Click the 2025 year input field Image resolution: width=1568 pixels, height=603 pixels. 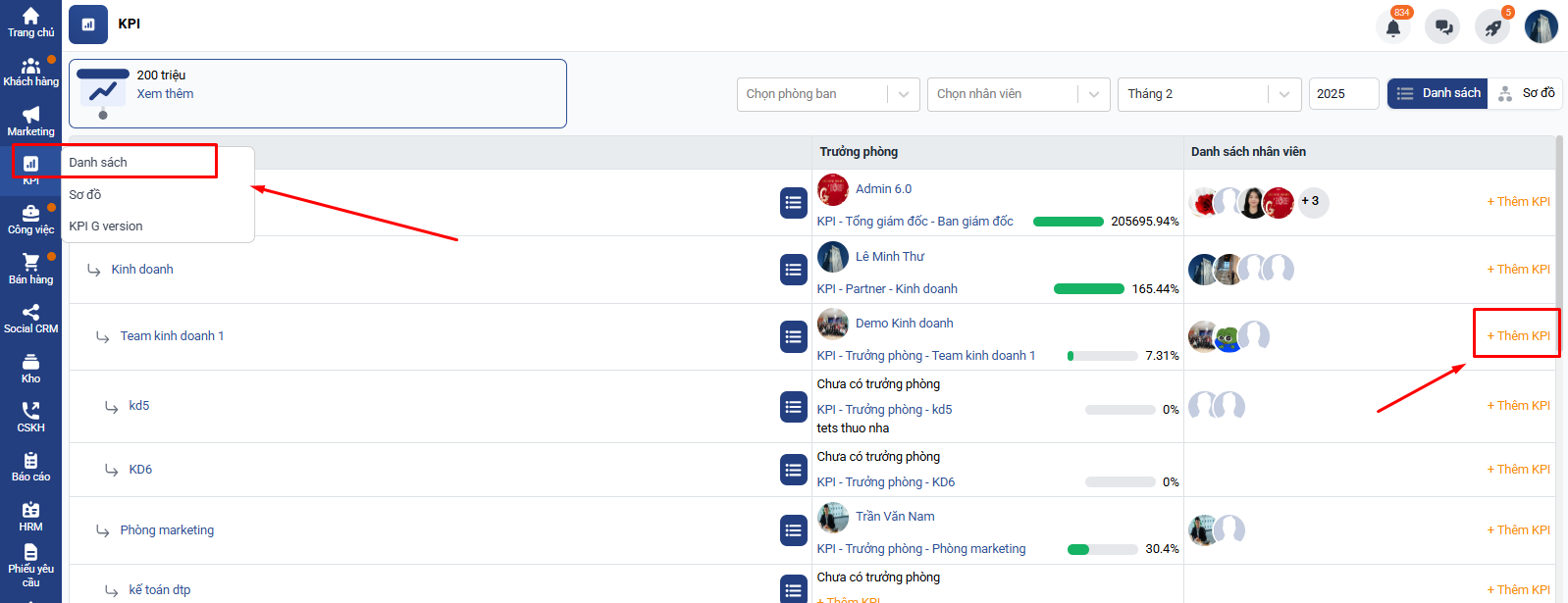click(1343, 94)
